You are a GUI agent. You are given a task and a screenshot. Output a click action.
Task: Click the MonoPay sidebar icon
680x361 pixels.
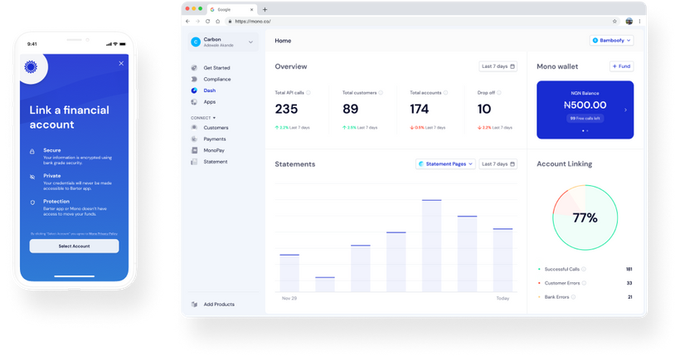pyautogui.click(x=194, y=150)
